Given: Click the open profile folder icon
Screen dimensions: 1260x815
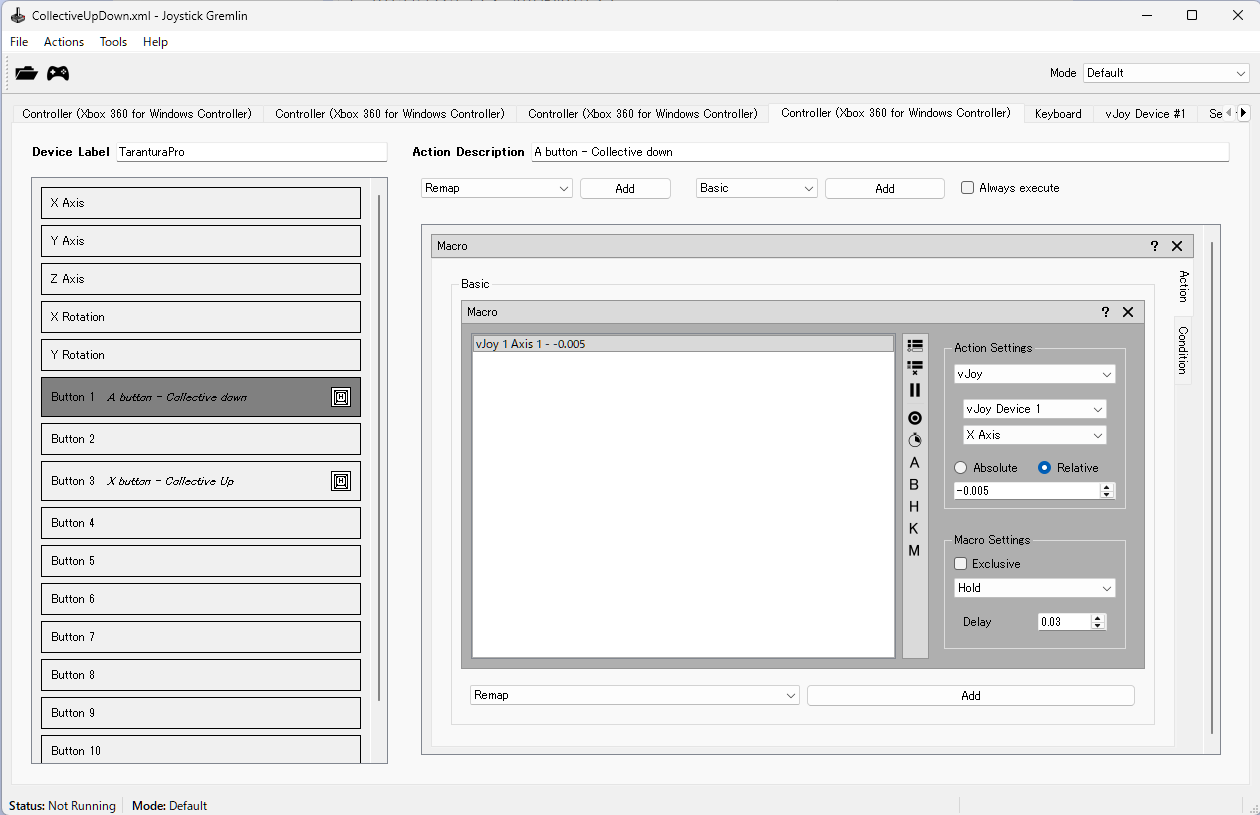Looking at the screenshot, I should click(26, 73).
